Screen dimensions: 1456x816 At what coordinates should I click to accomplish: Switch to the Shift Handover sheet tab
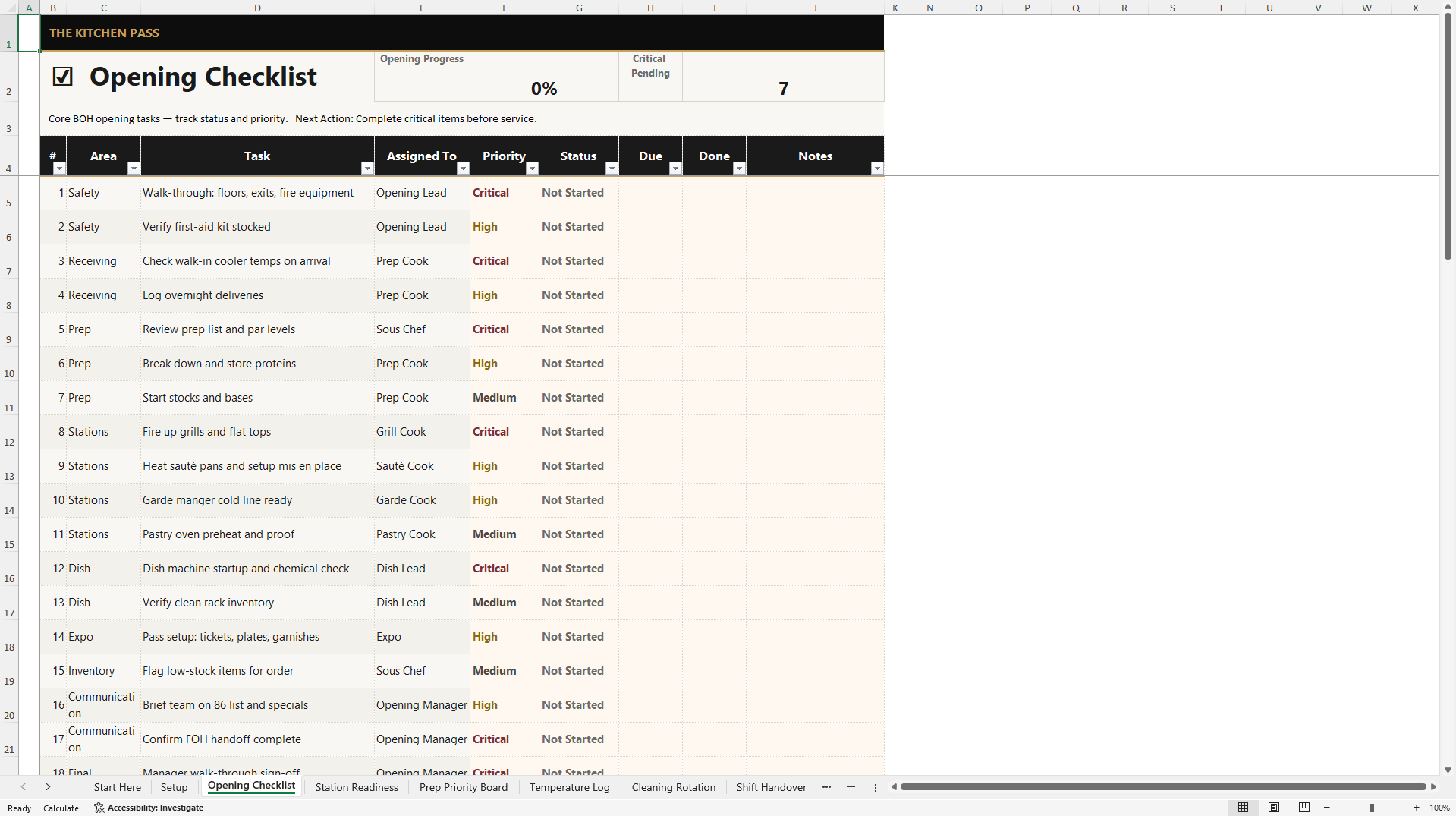click(771, 787)
